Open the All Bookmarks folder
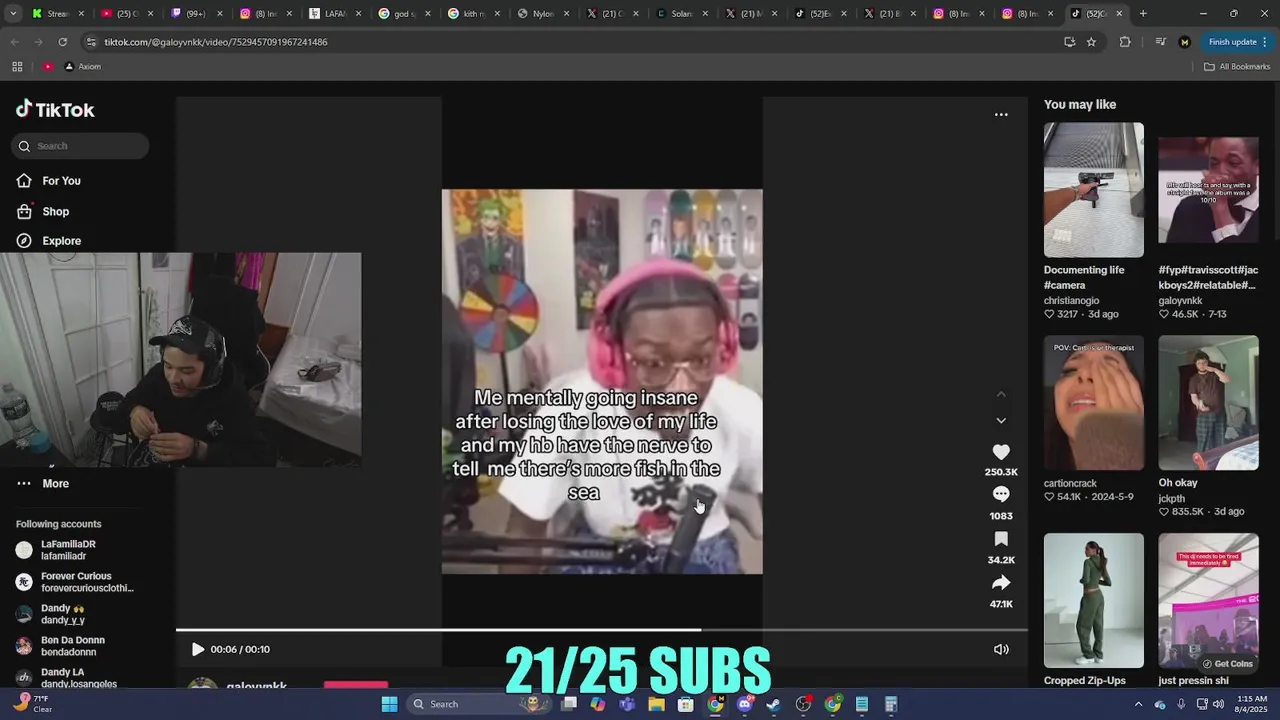 (x=1237, y=67)
